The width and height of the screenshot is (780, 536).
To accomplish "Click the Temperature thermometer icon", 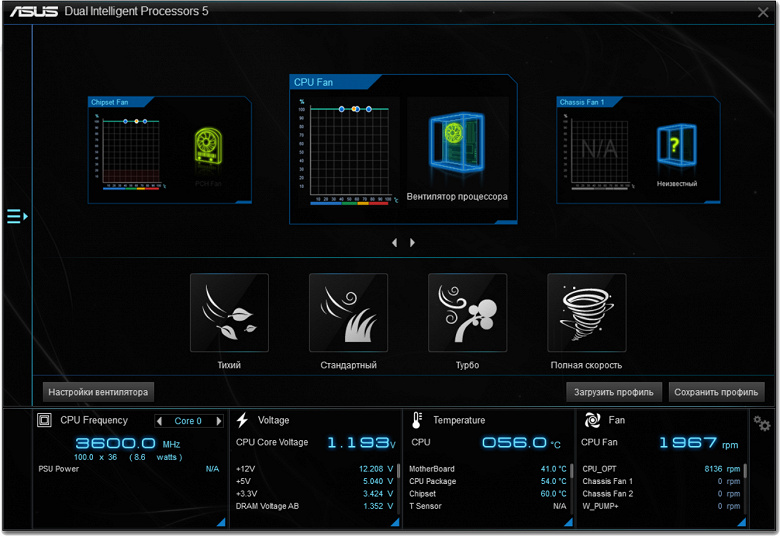I will [x=417, y=420].
